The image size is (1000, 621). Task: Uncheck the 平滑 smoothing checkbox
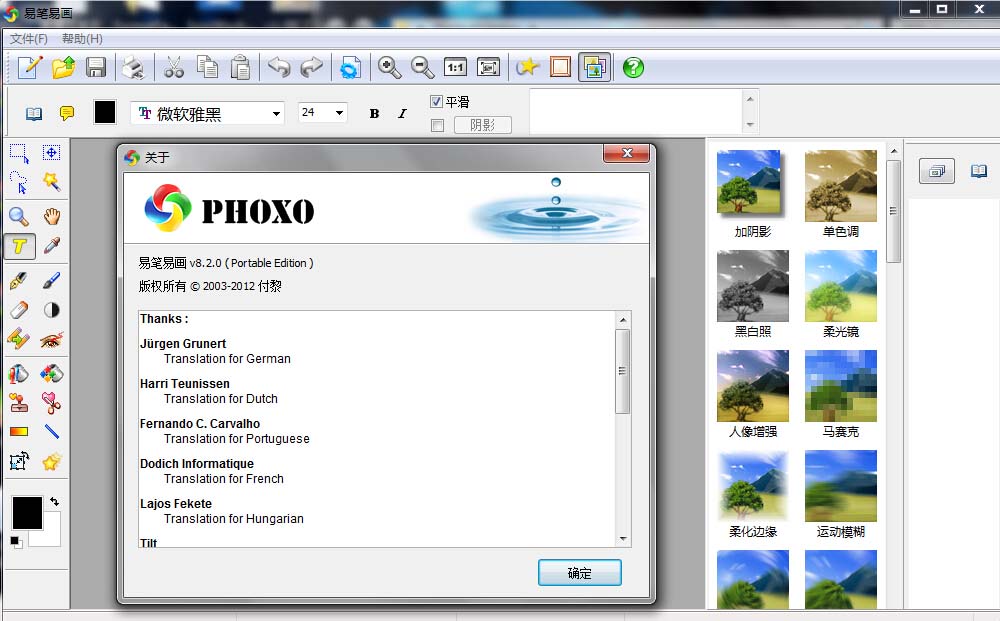[437, 102]
